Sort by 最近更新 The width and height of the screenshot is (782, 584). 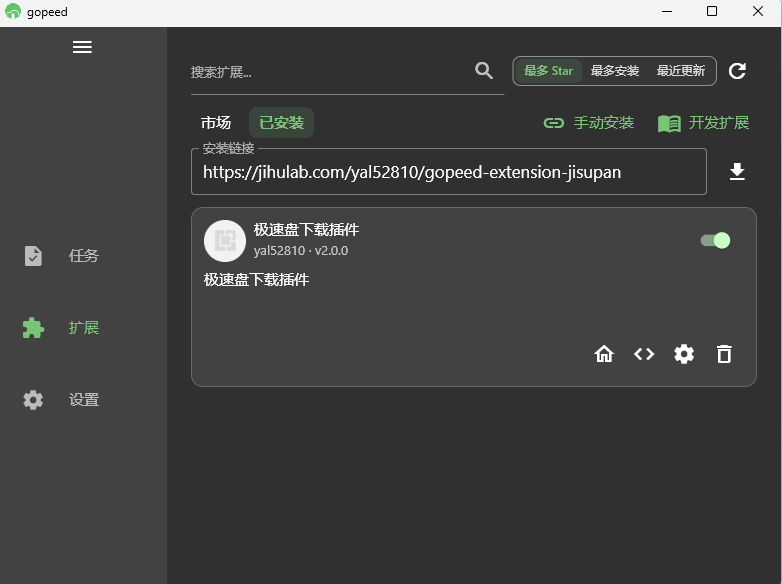click(x=681, y=71)
